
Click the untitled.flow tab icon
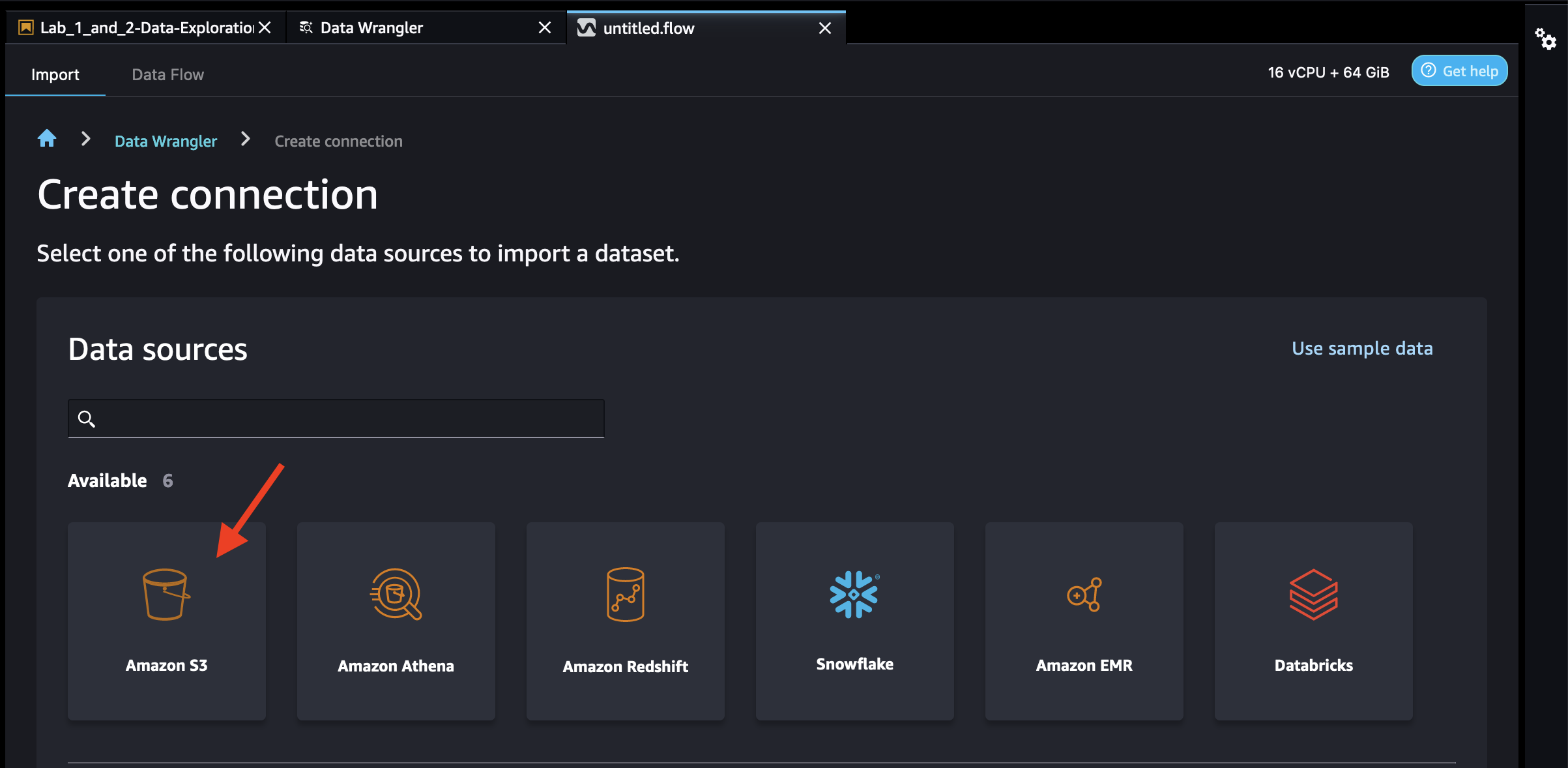(x=587, y=28)
